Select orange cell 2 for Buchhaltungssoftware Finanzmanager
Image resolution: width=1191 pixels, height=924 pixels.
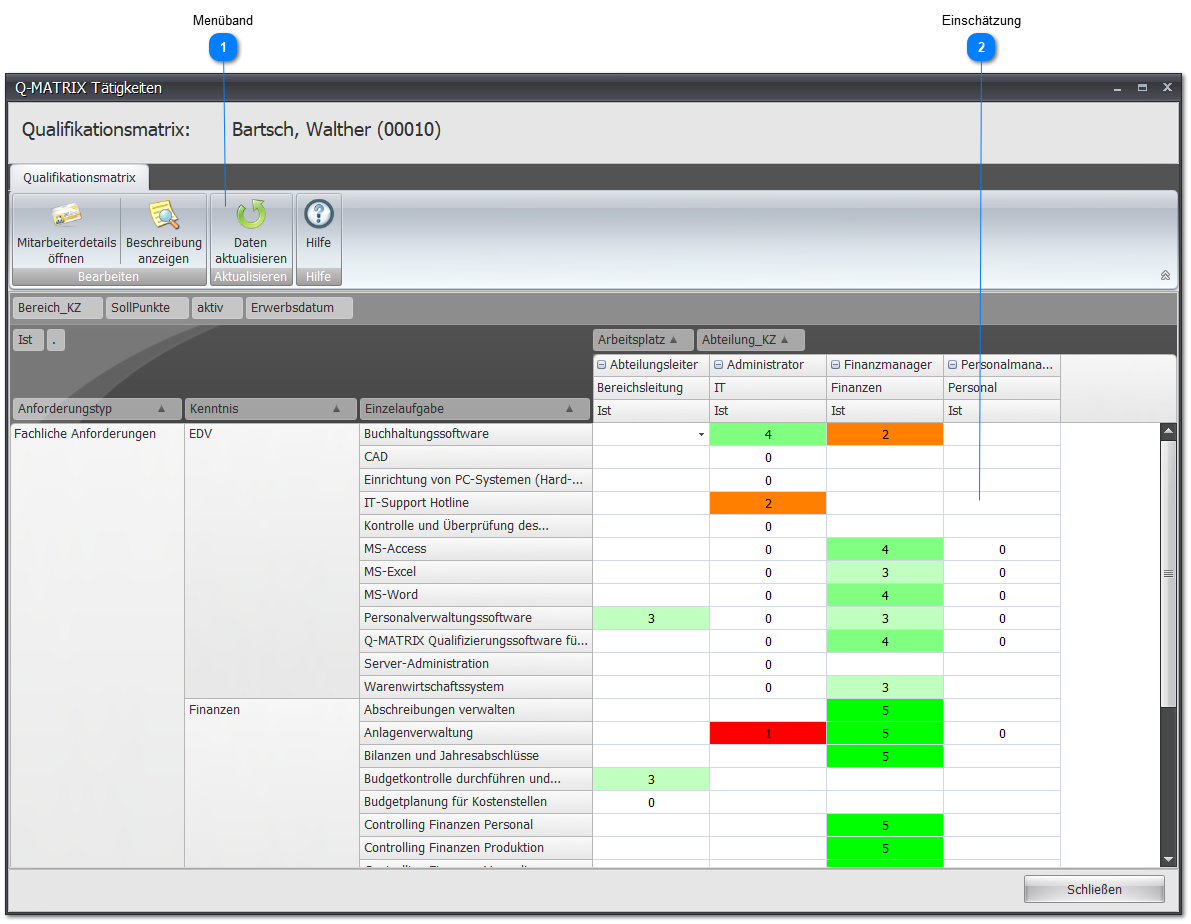point(885,435)
